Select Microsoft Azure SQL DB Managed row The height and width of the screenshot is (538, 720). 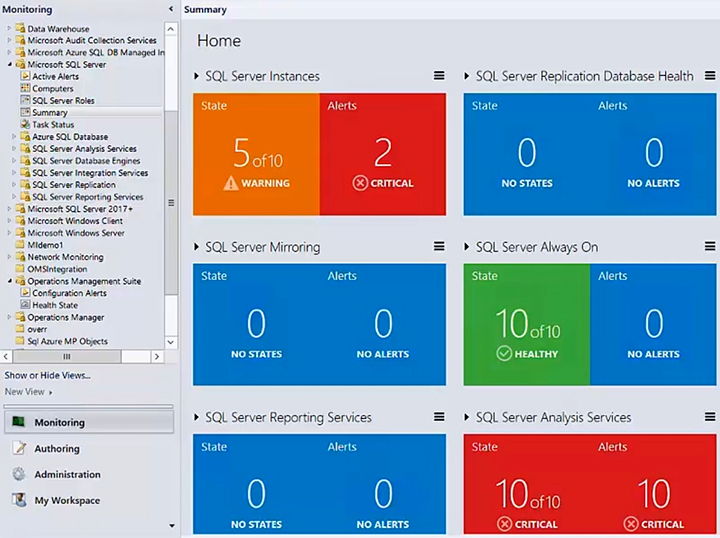point(96,52)
